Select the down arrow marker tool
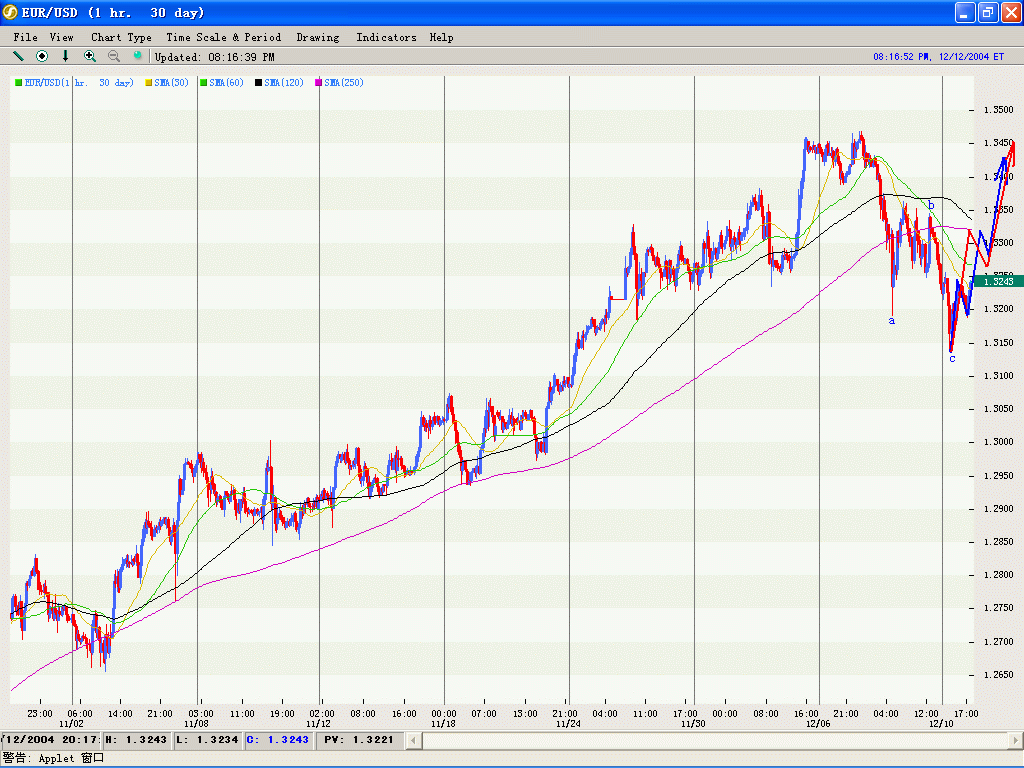This screenshot has width=1024, height=768. (x=66, y=56)
